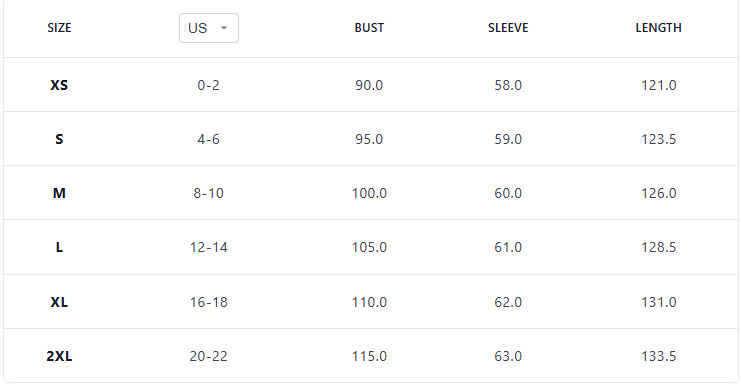Select the S size row label
The image size is (741, 386).
(x=59, y=139)
